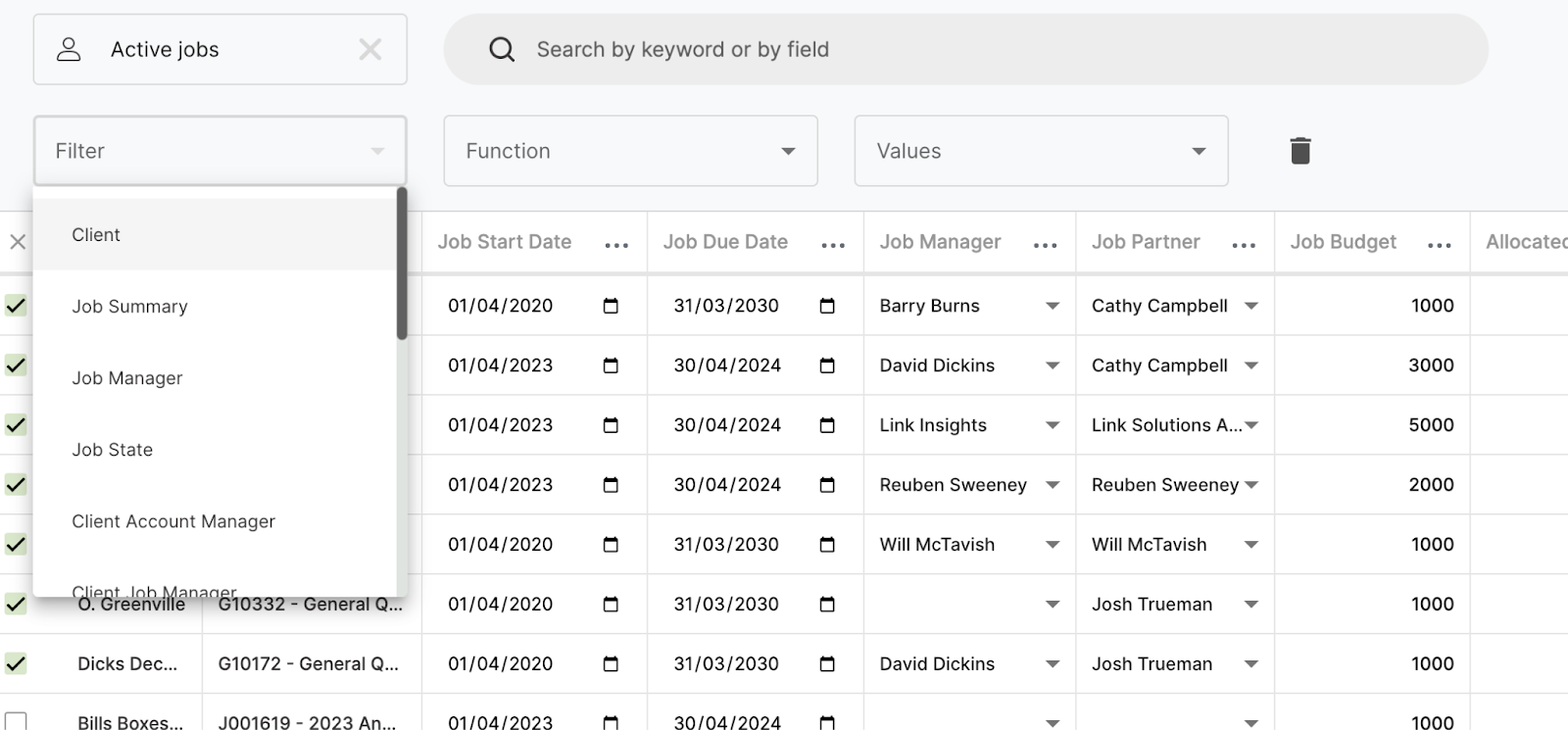The image size is (1568, 730).
Task: Open Job Manager column three-dot menu
Action: [1045, 244]
